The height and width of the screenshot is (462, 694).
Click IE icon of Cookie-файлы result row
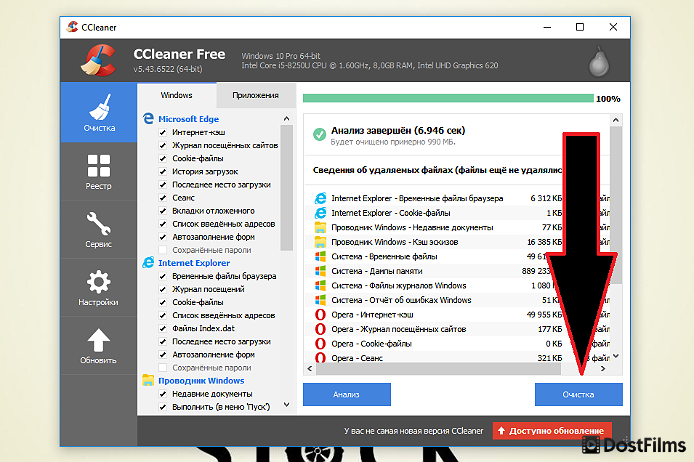coord(320,213)
